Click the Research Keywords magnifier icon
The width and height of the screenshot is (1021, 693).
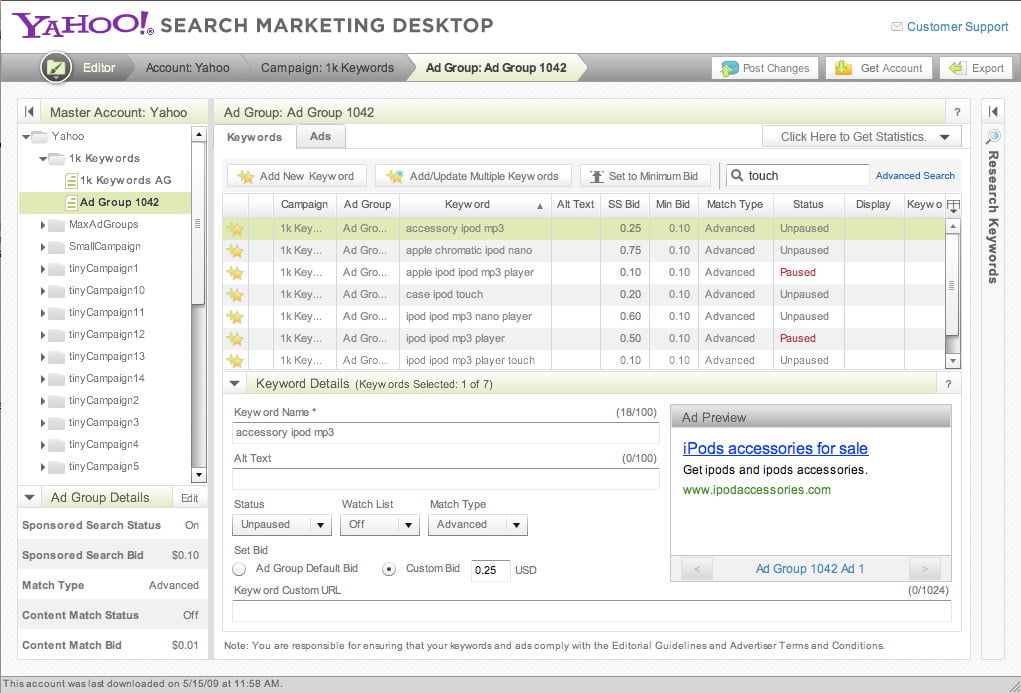click(993, 137)
